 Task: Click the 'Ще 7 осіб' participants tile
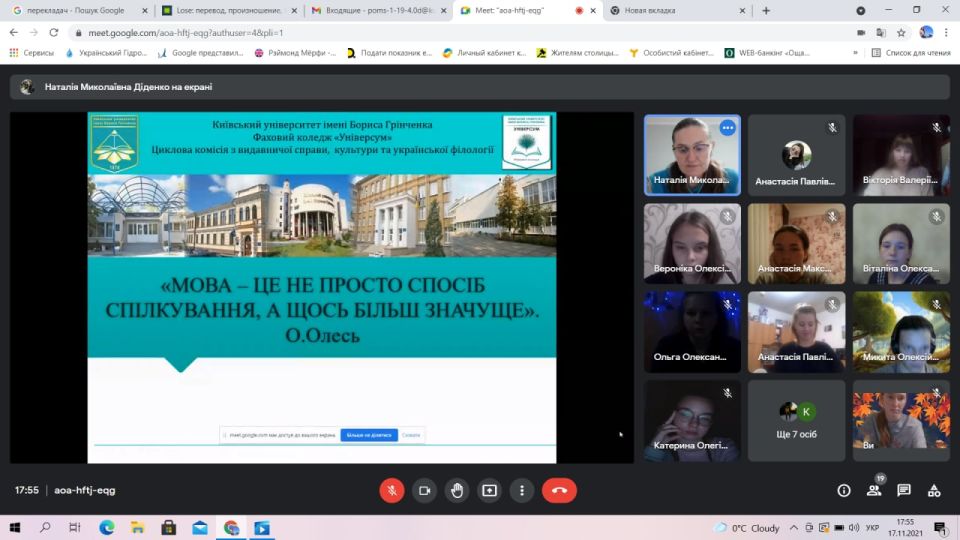coord(796,420)
